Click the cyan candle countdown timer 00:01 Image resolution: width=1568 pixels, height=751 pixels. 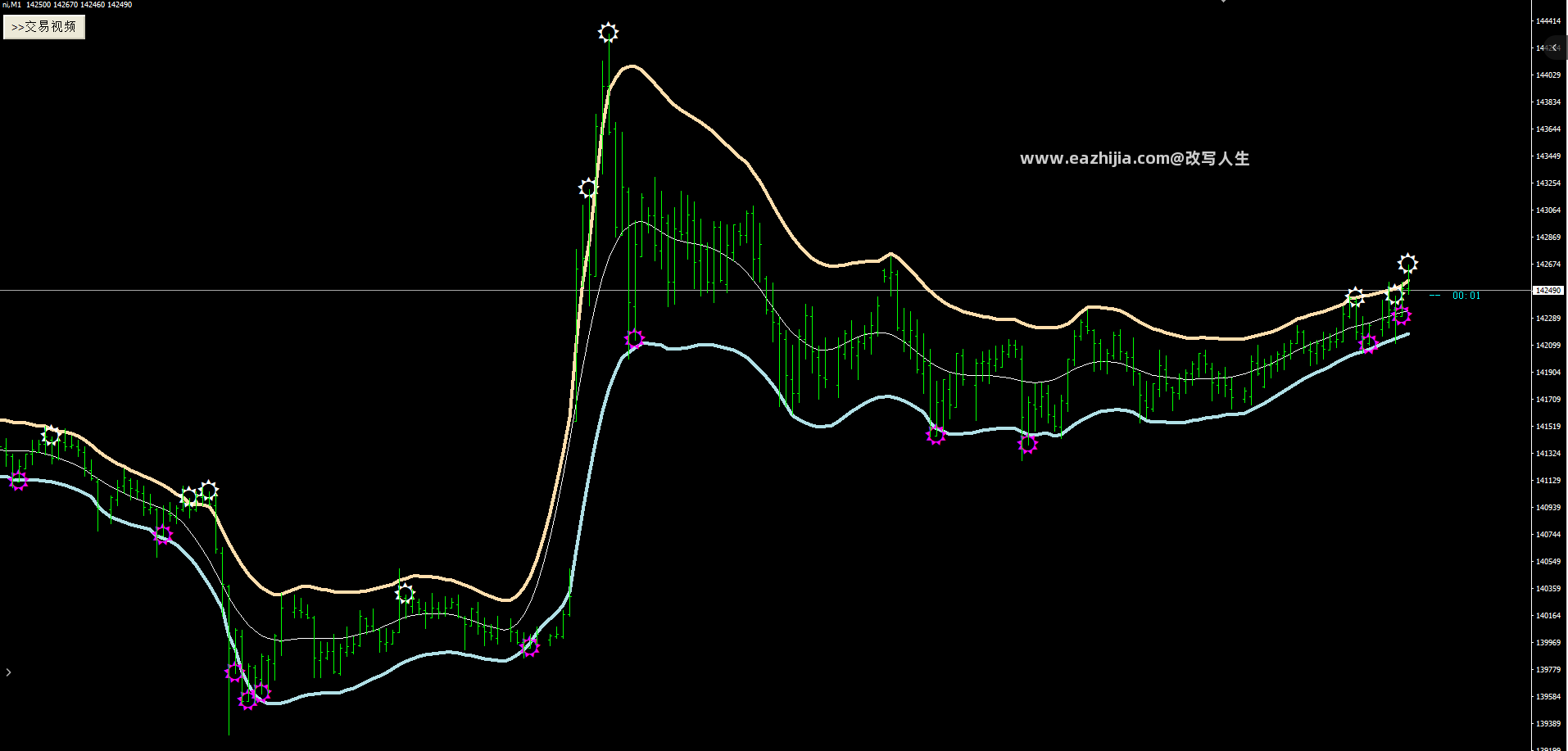(x=1466, y=296)
